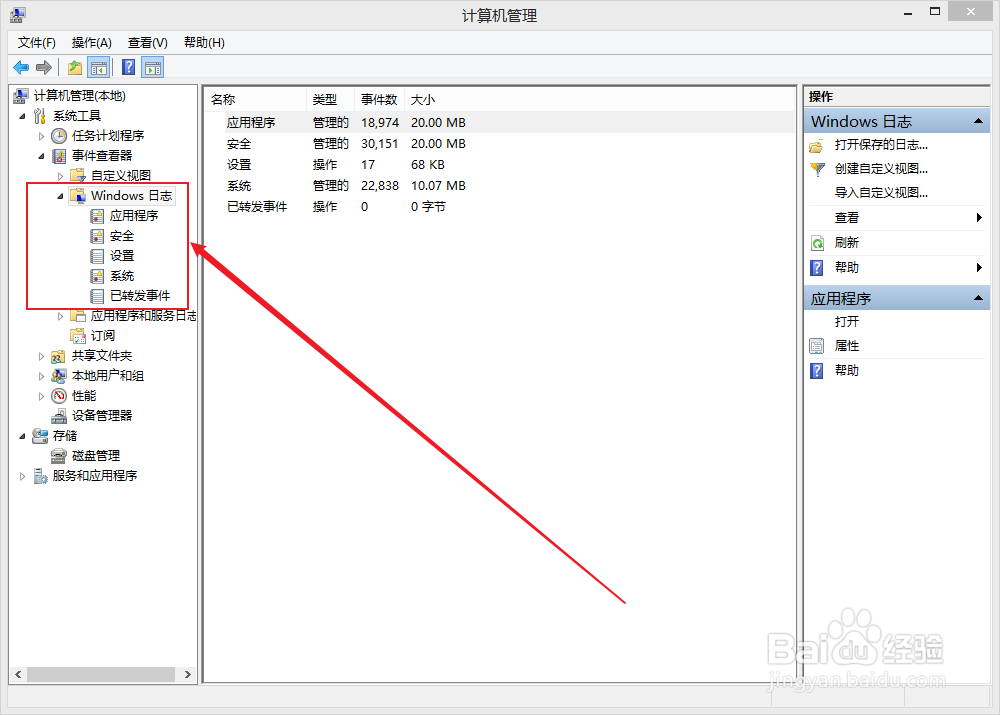Viewport: 1000px width, 715px height.
Task: Click the 磁盘管理 disk icon
Action: click(x=59, y=455)
